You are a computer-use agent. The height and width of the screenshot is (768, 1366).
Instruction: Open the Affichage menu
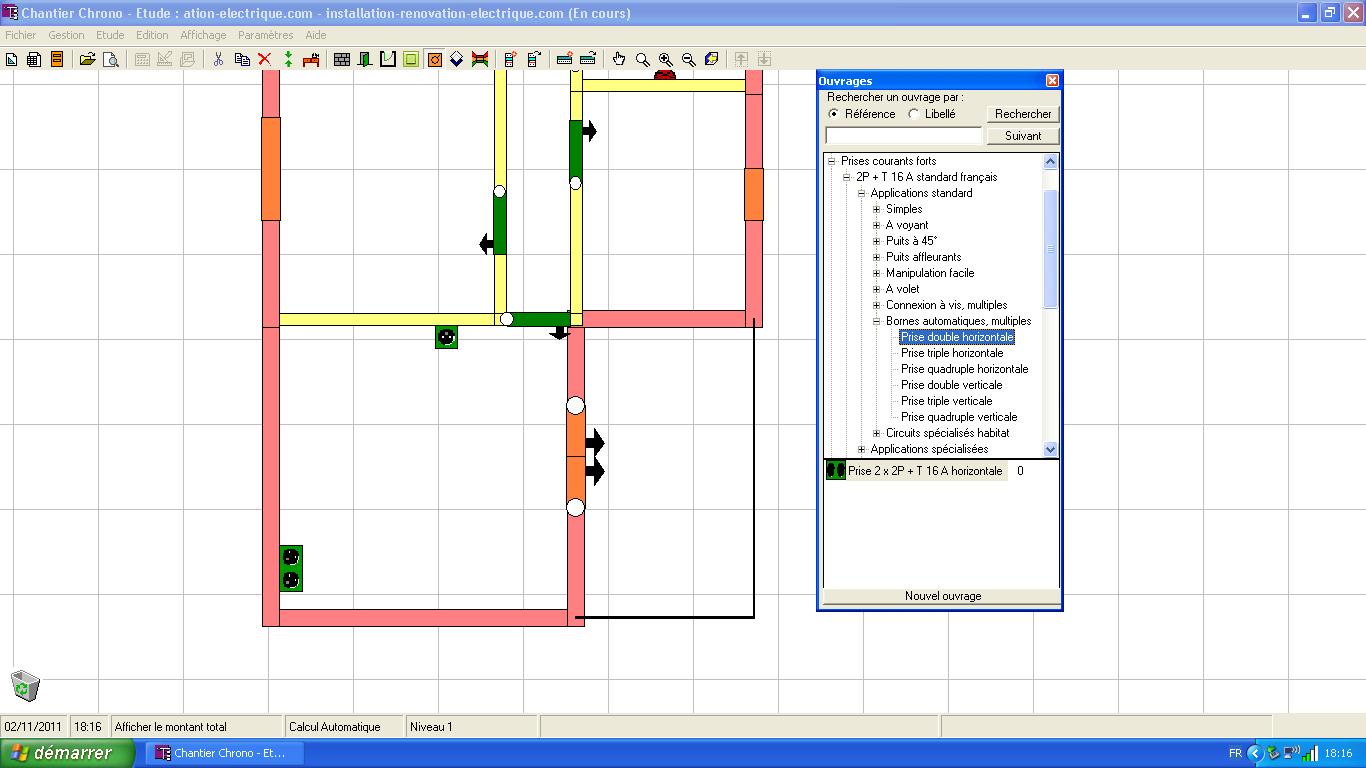point(203,35)
